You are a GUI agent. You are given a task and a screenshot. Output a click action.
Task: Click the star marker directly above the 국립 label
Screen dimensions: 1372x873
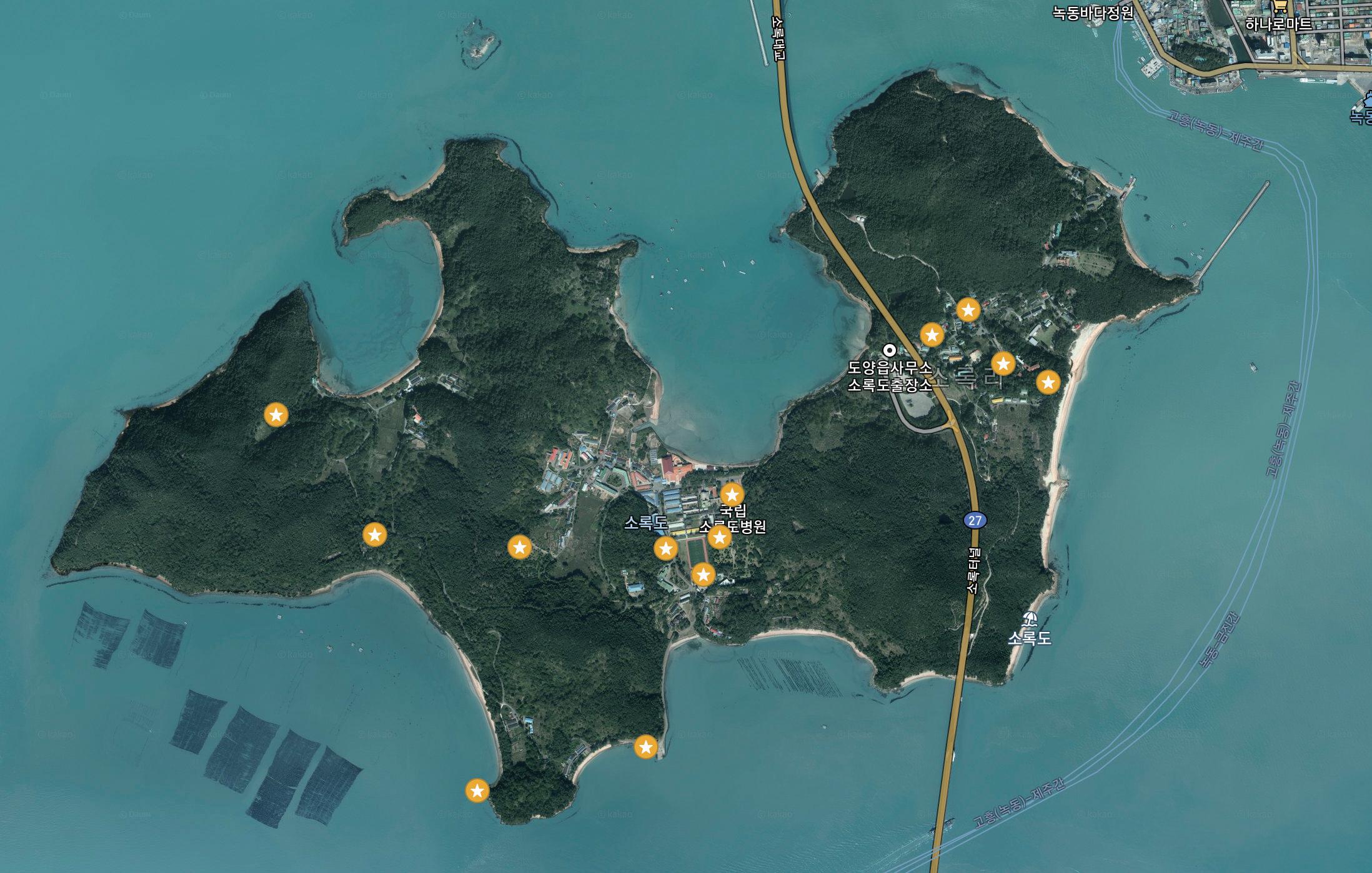732,495
